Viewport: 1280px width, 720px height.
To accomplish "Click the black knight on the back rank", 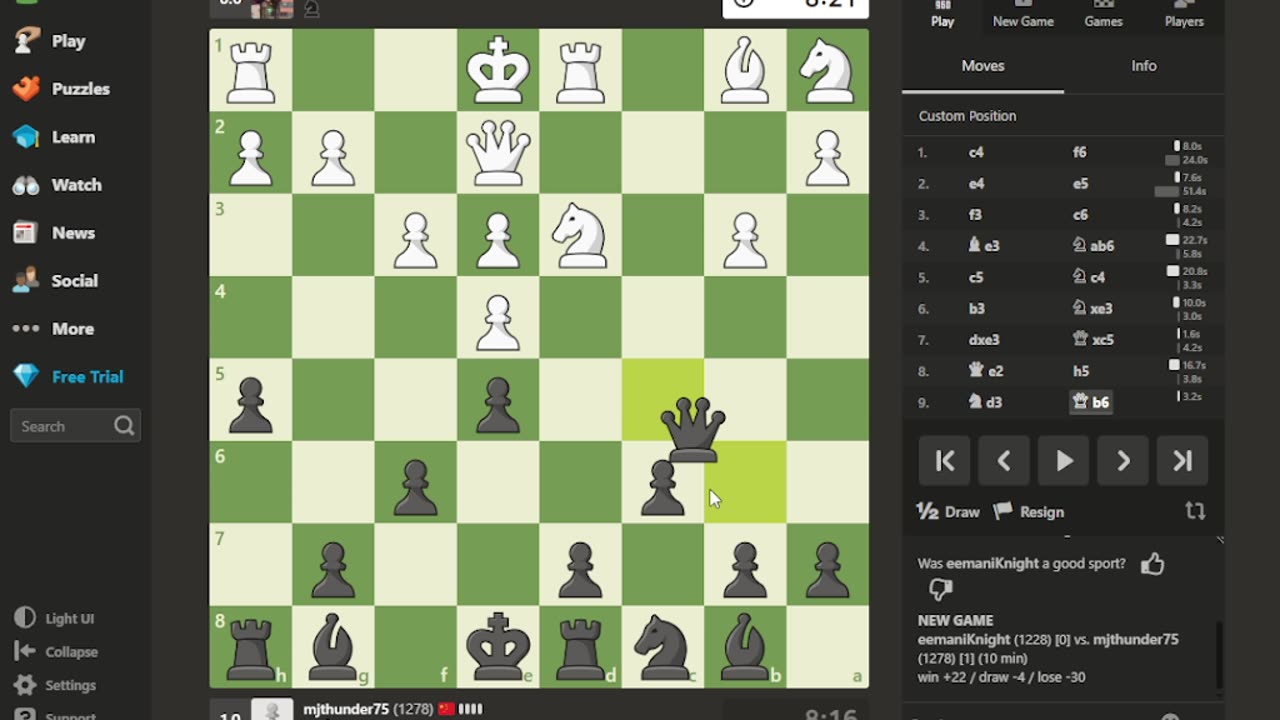I will point(663,646).
